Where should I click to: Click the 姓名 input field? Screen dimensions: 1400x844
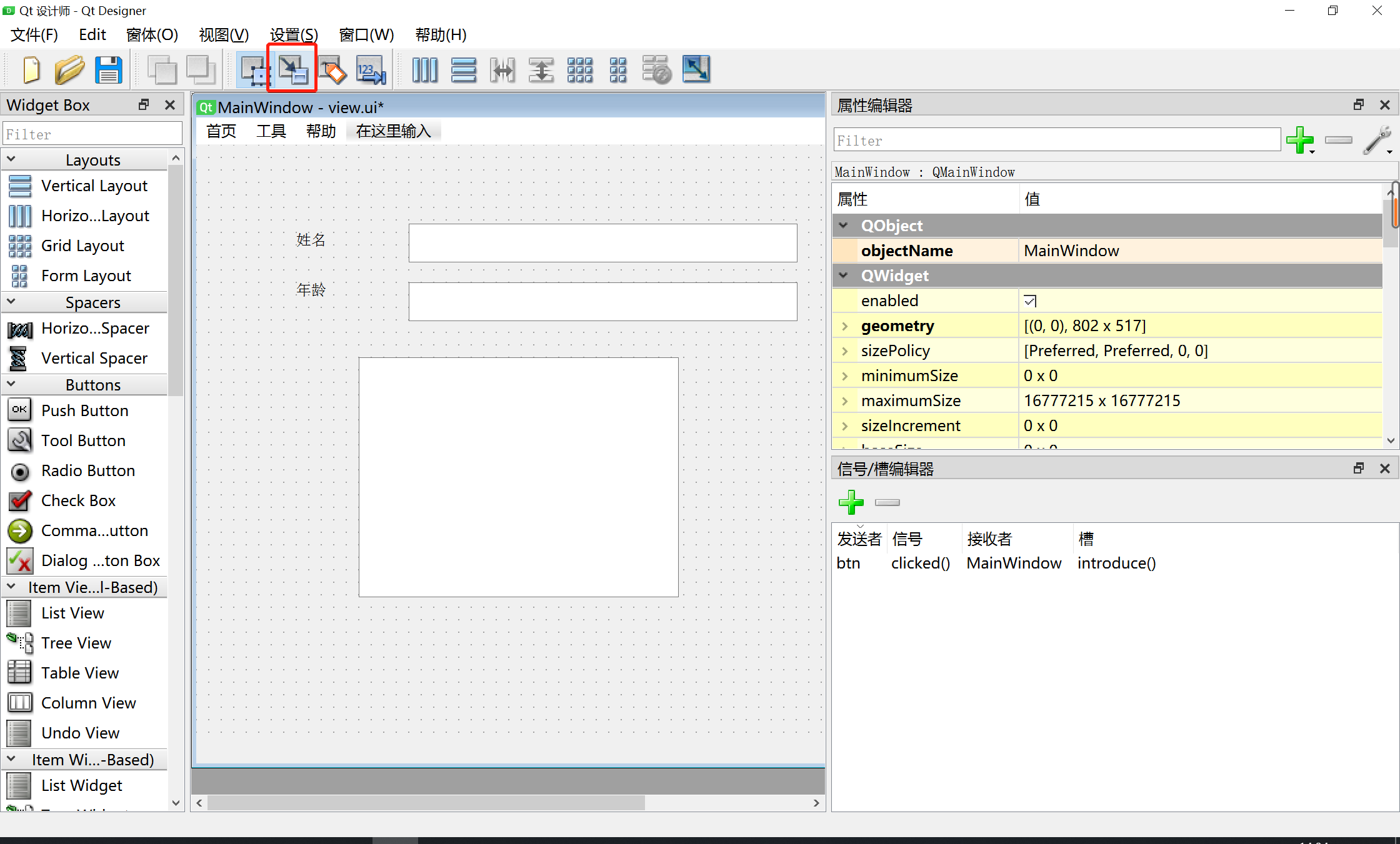pyautogui.click(x=604, y=241)
